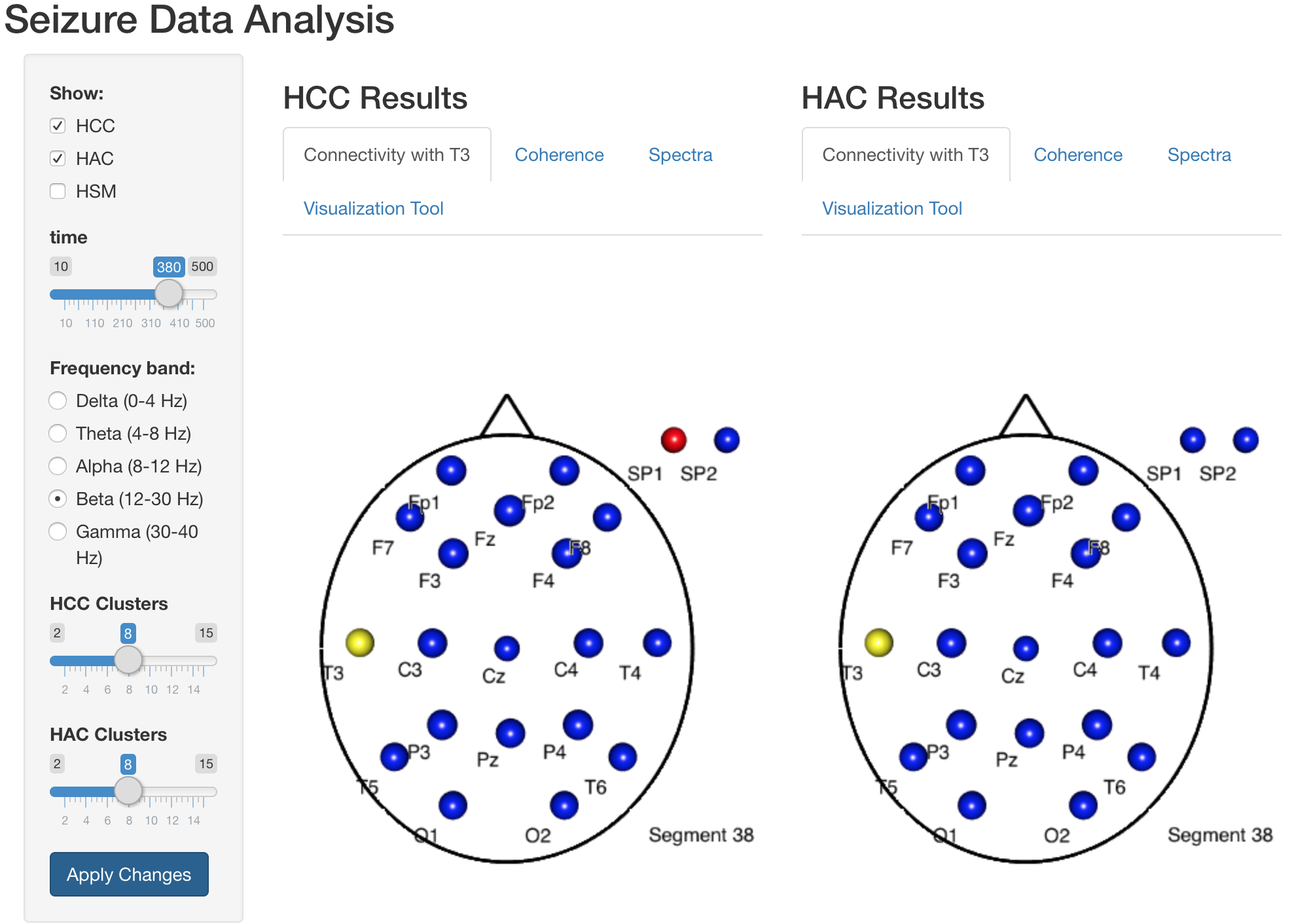
Task: Enable the HSM checkbox
Action: pos(58,191)
